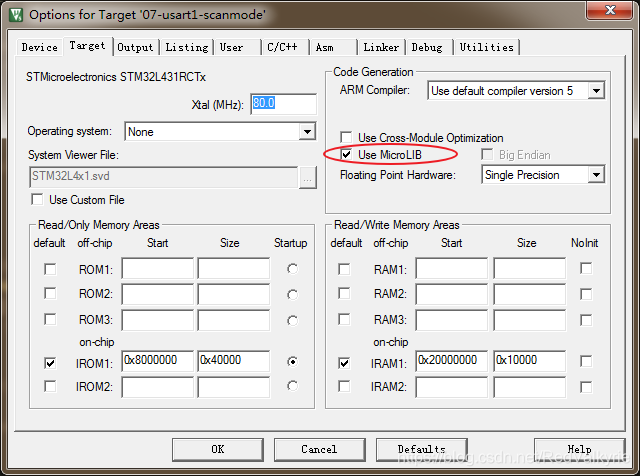This screenshot has width=640, height=476.
Task: Check the ROM2 default checkbox
Action: pos(50,294)
